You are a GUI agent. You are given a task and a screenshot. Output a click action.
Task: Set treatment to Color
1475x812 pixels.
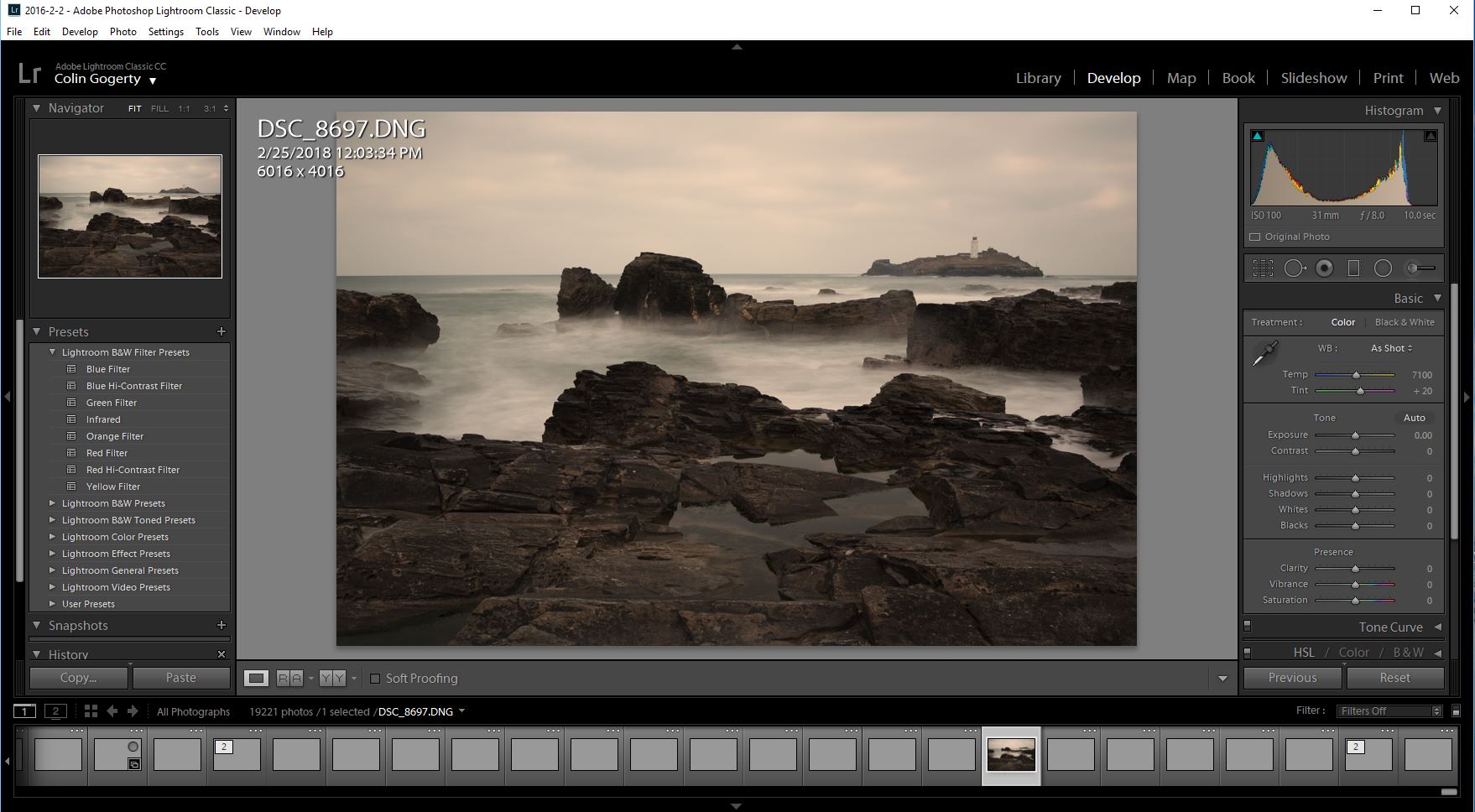point(1342,322)
